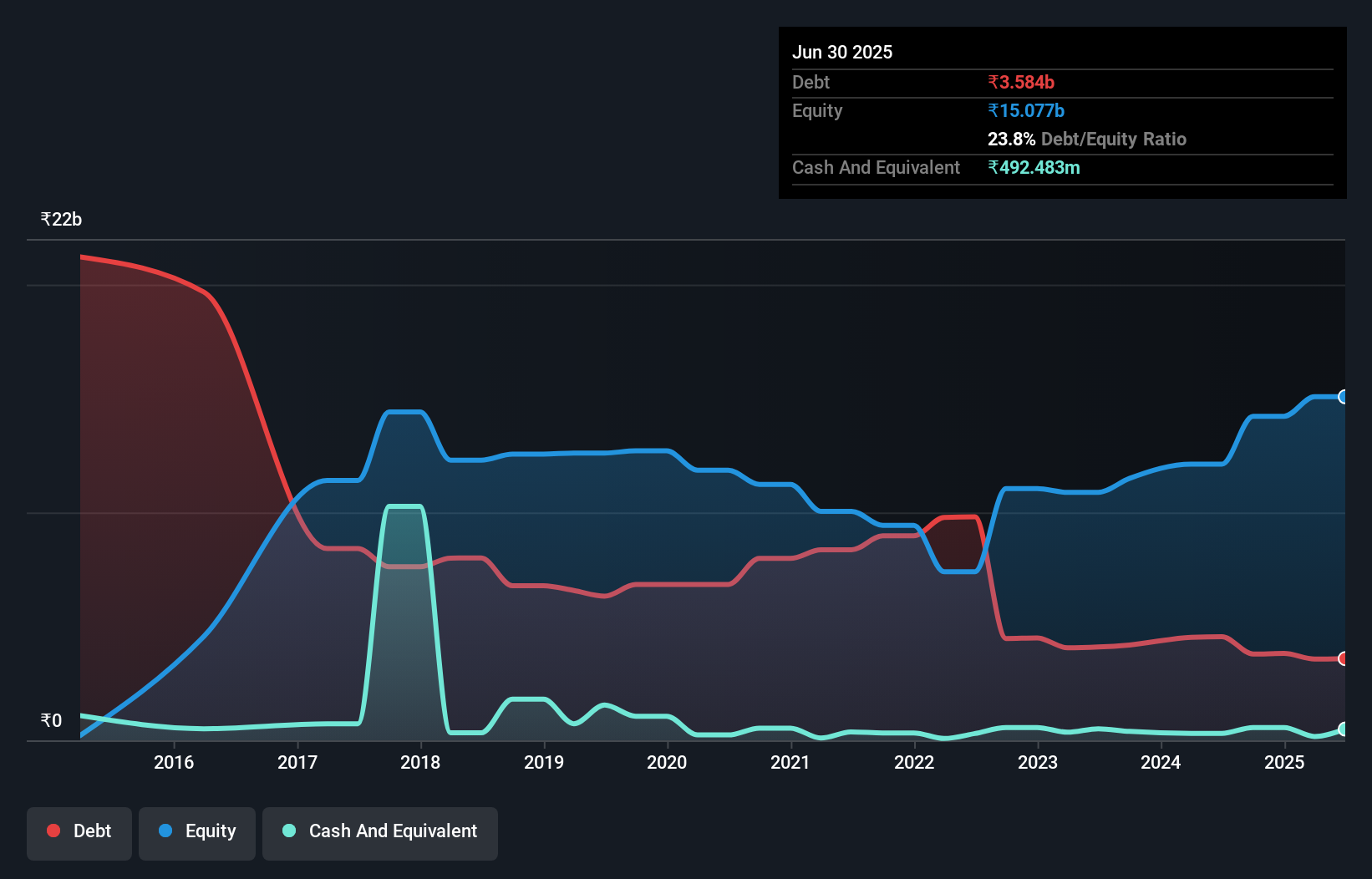The height and width of the screenshot is (879, 1372).
Task: Click the Equity value ₹15.077b in tooltip
Action: (x=1026, y=110)
